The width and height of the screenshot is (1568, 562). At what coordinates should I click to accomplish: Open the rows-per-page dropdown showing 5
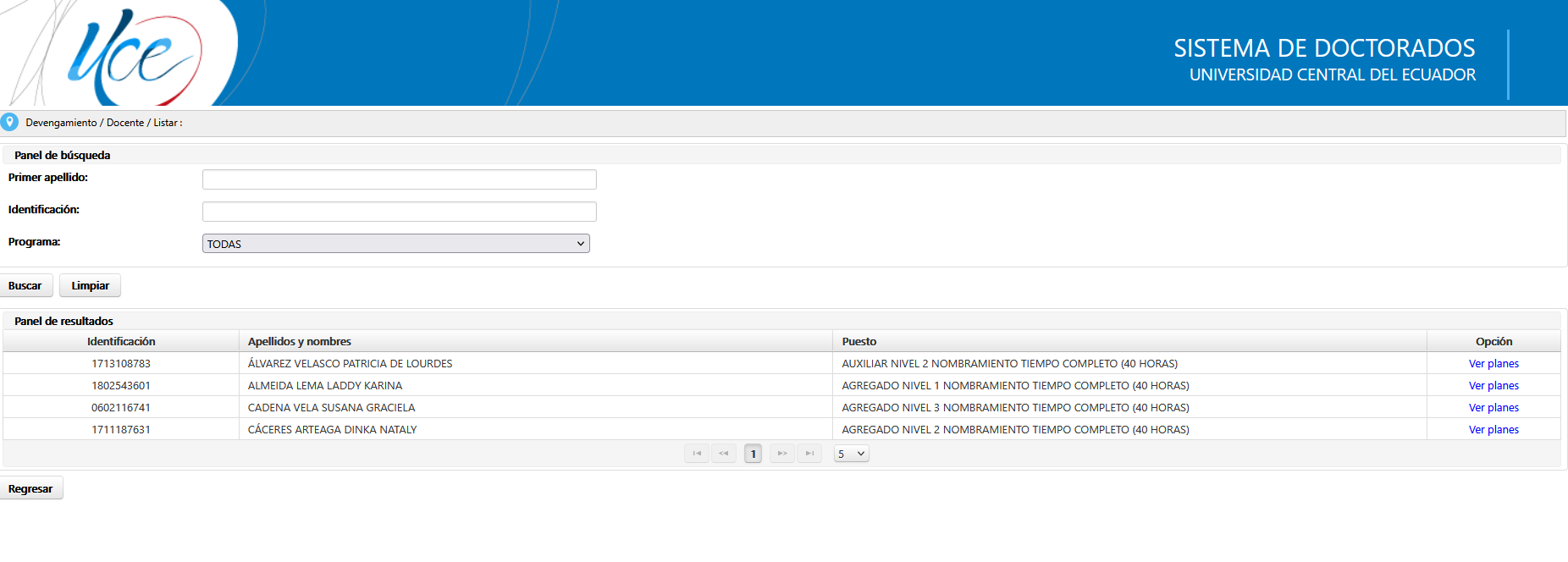point(852,454)
